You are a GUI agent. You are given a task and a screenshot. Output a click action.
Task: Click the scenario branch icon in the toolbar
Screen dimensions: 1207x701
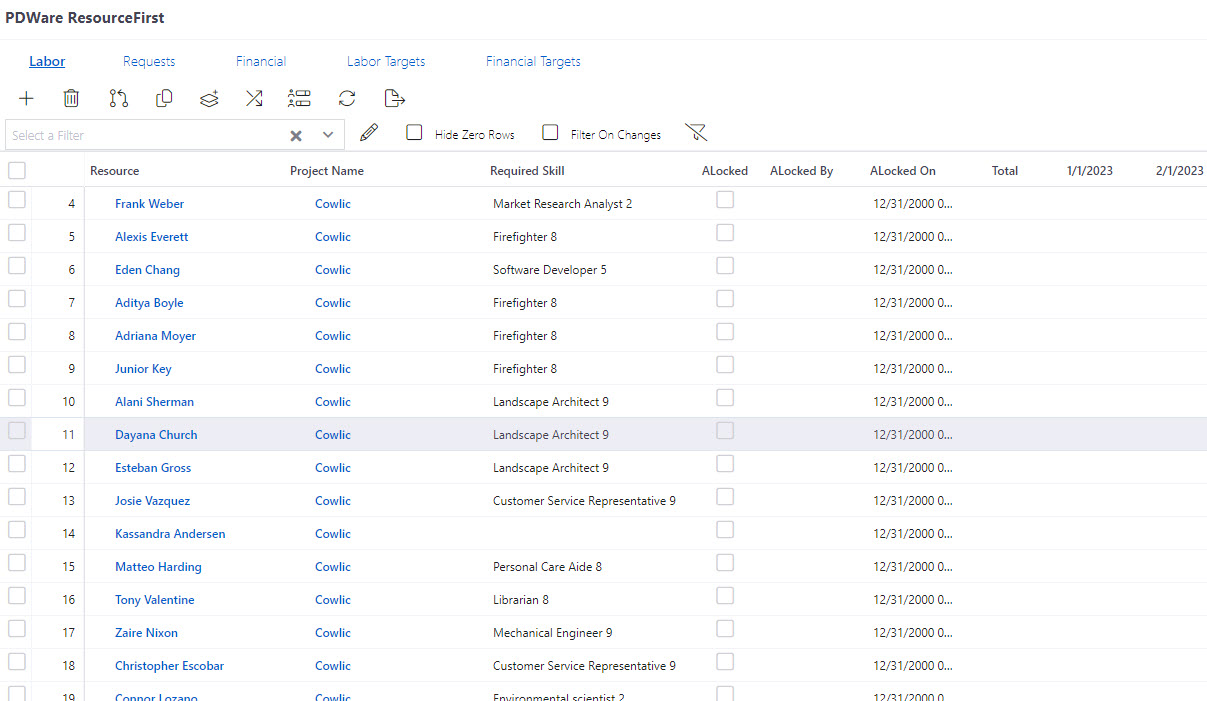tap(118, 98)
